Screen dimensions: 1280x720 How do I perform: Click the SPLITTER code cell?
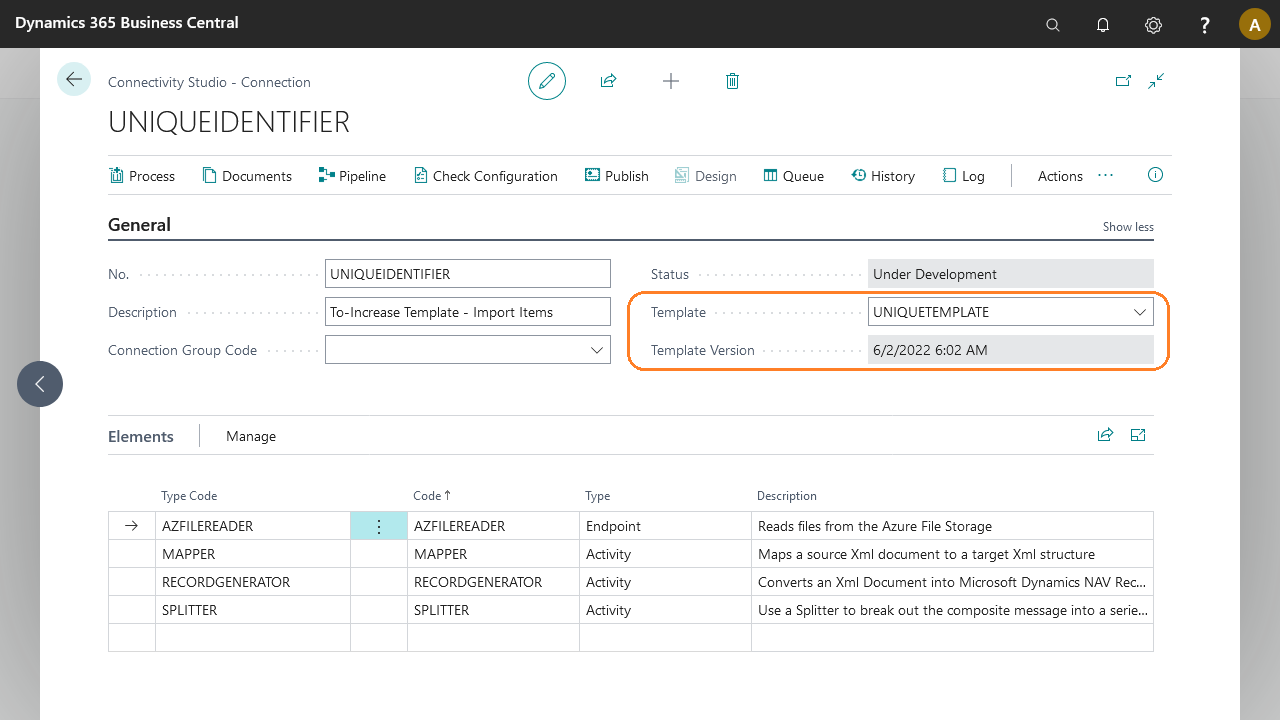493,610
